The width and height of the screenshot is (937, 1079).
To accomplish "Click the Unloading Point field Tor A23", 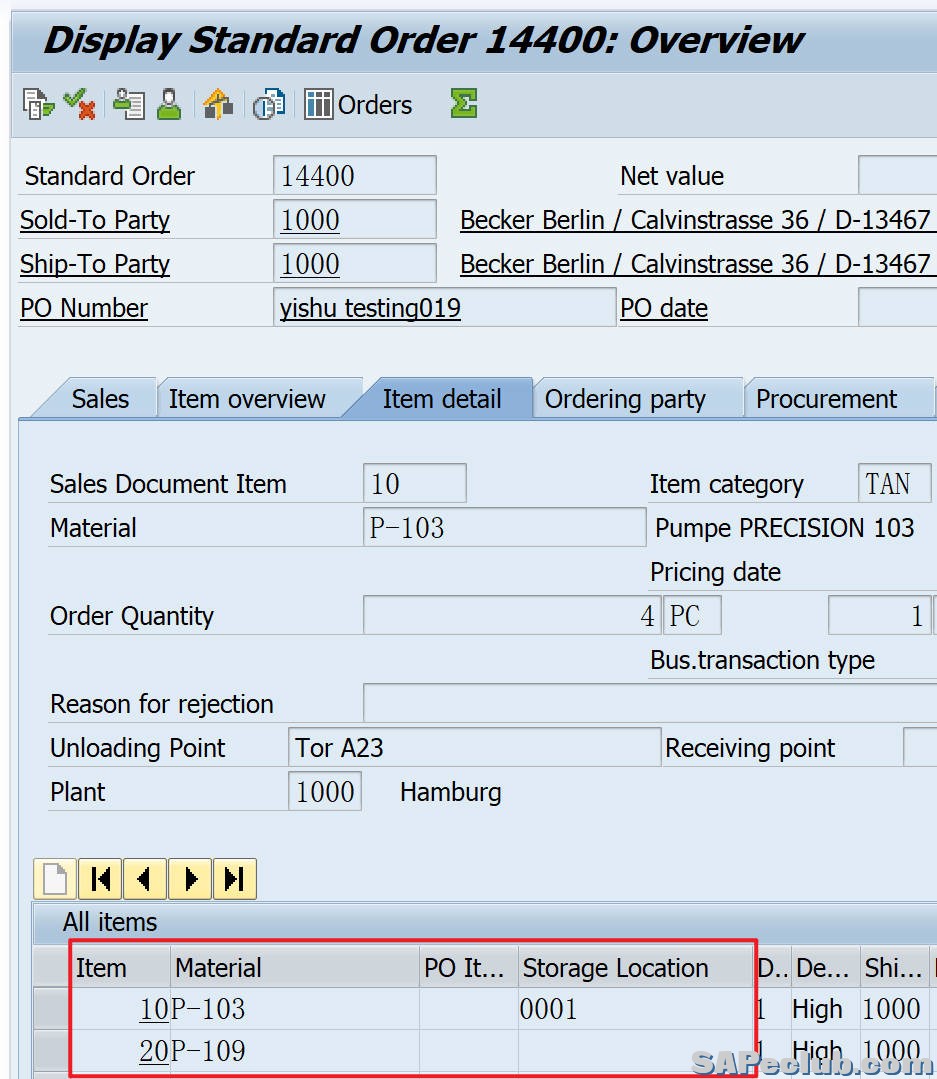I will (x=473, y=748).
